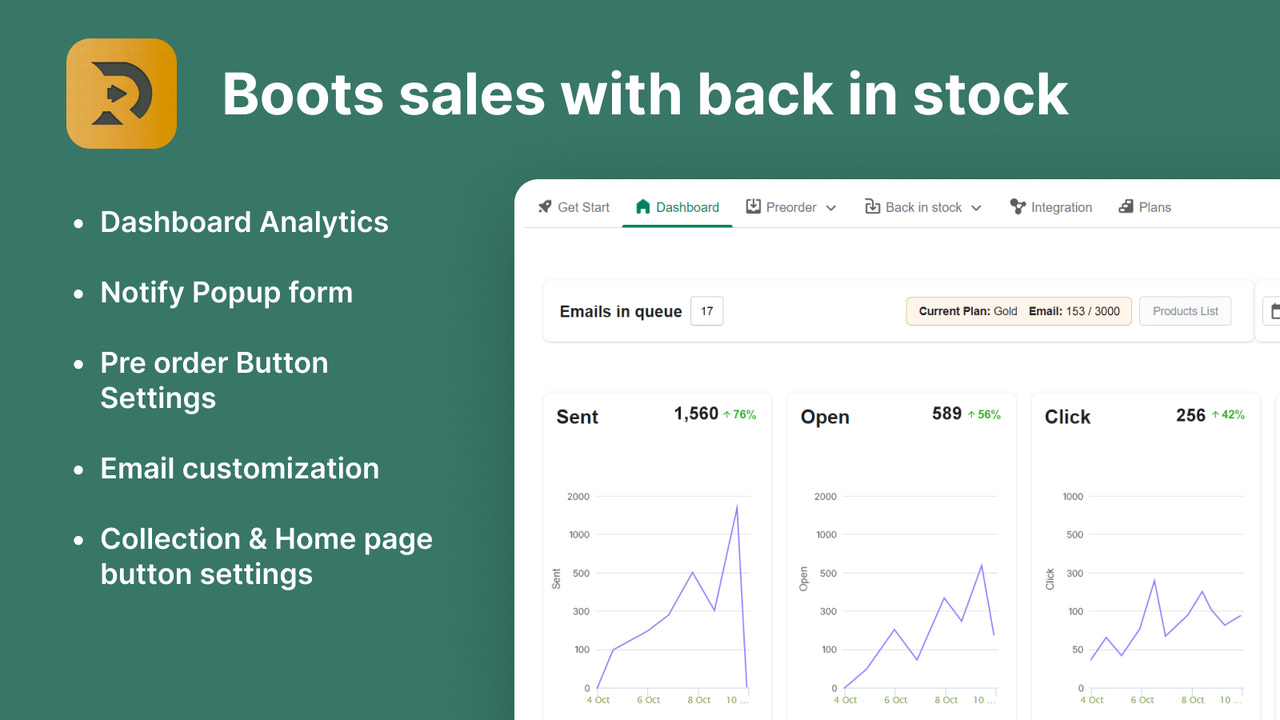Click the Sent 76% increase indicator
This screenshot has width=1280, height=720.
[x=739, y=414]
